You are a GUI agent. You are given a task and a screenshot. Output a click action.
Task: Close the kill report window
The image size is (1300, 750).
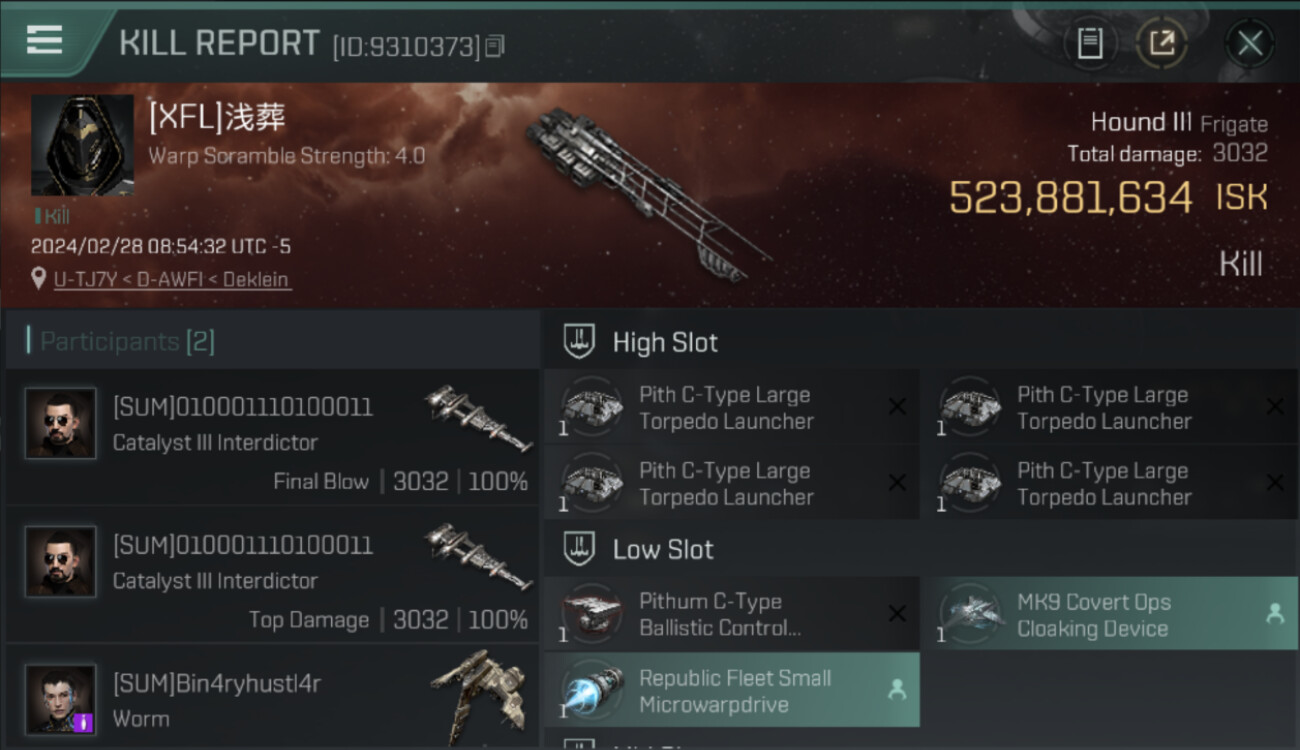click(x=1249, y=43)
